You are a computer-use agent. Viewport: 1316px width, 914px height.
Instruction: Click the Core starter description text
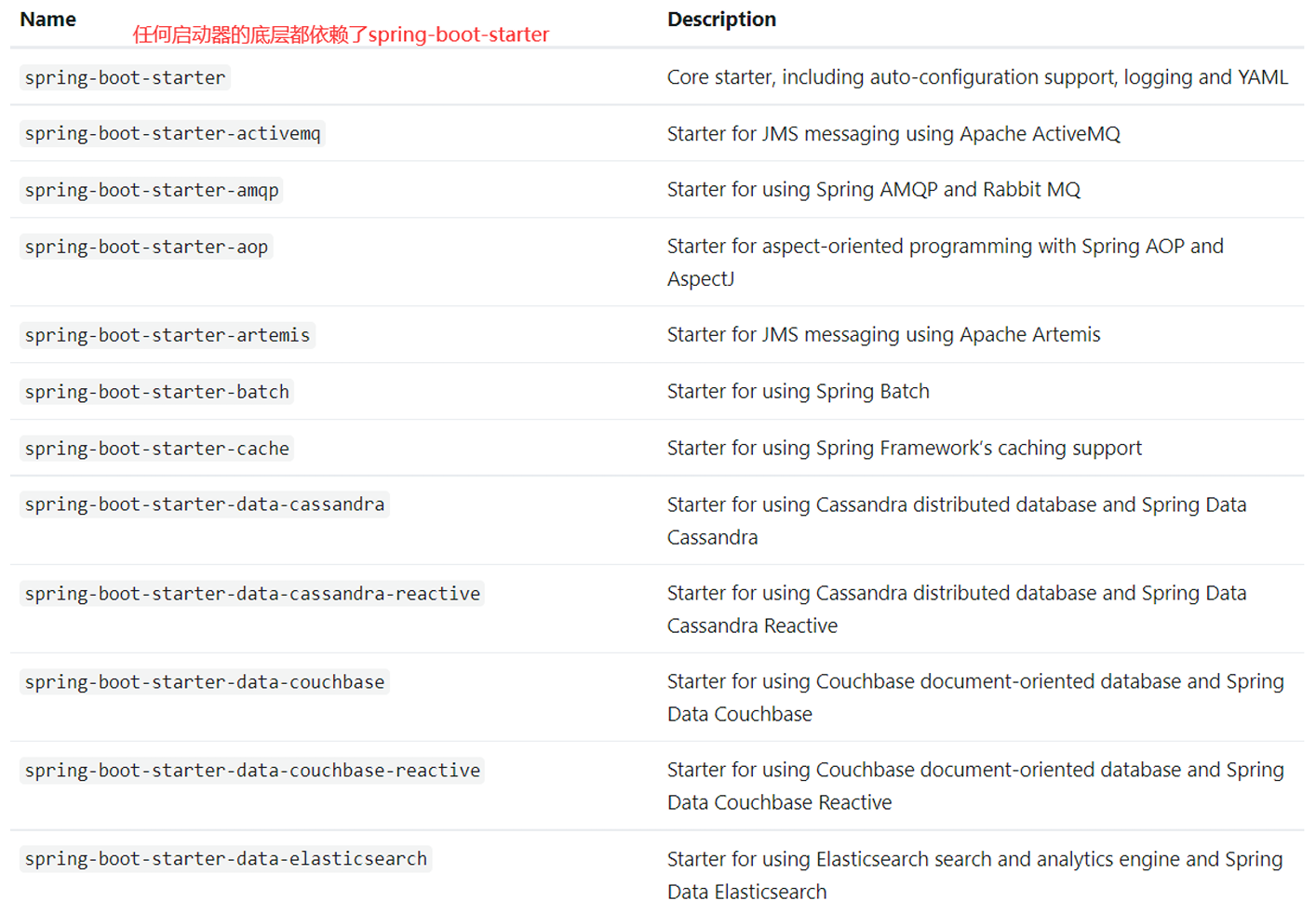coord(977,77)
